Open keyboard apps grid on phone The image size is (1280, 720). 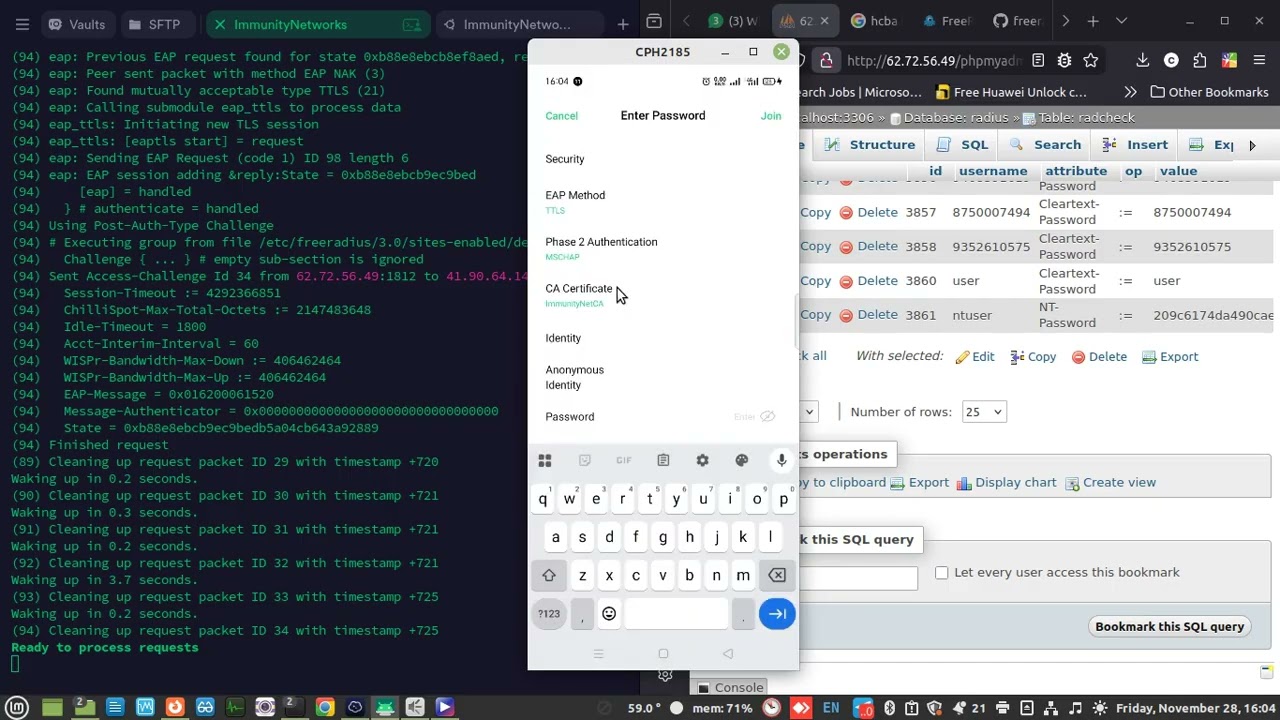[545, 460]
